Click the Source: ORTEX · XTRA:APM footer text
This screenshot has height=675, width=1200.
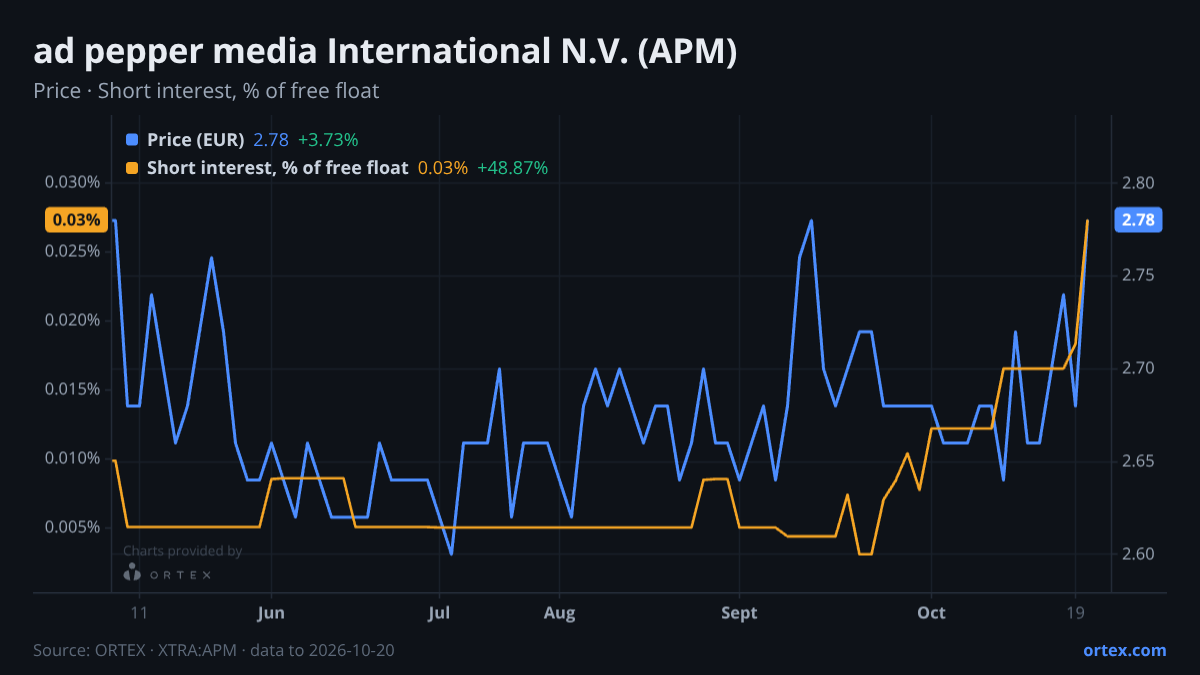tap(214, 650)
